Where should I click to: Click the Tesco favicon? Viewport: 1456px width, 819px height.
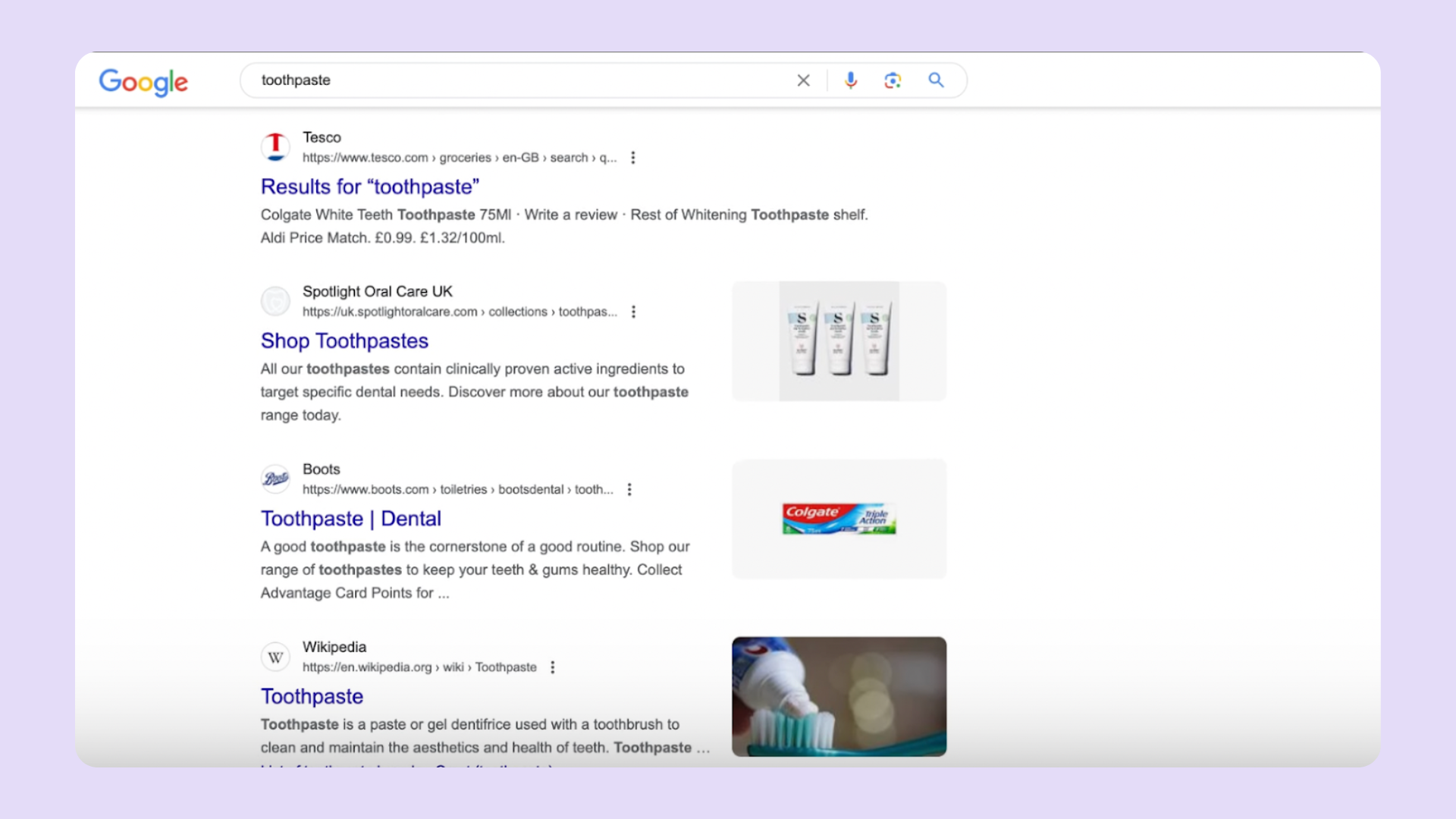275,146
